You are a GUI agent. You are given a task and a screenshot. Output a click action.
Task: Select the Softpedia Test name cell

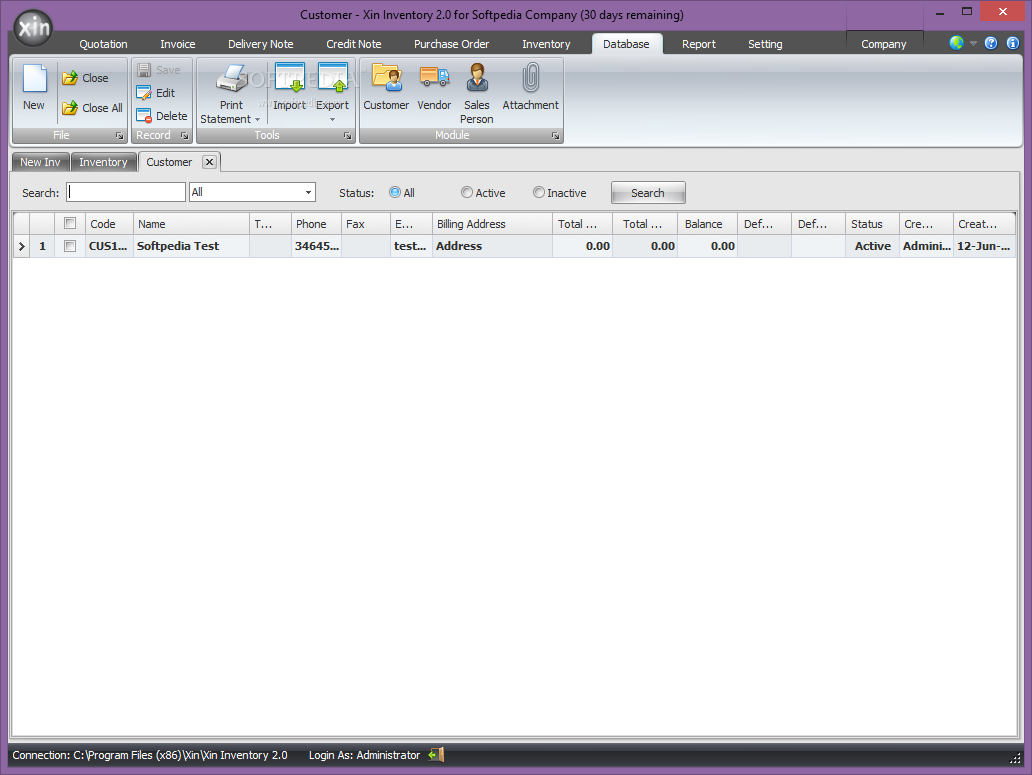pyautogui.click(x=192, y=246)
